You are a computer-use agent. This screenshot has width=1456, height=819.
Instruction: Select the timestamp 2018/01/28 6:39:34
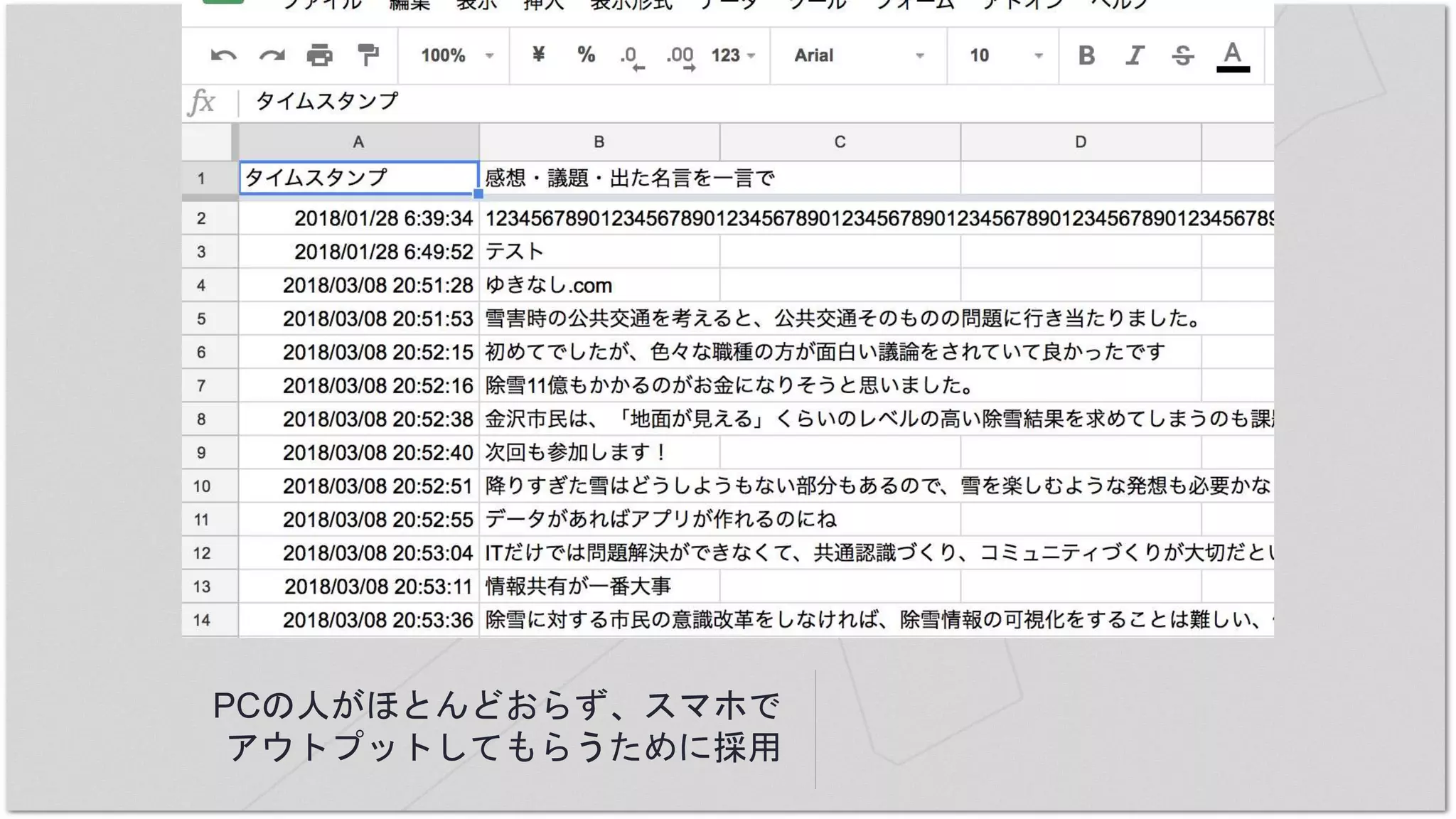click(358, 218)
